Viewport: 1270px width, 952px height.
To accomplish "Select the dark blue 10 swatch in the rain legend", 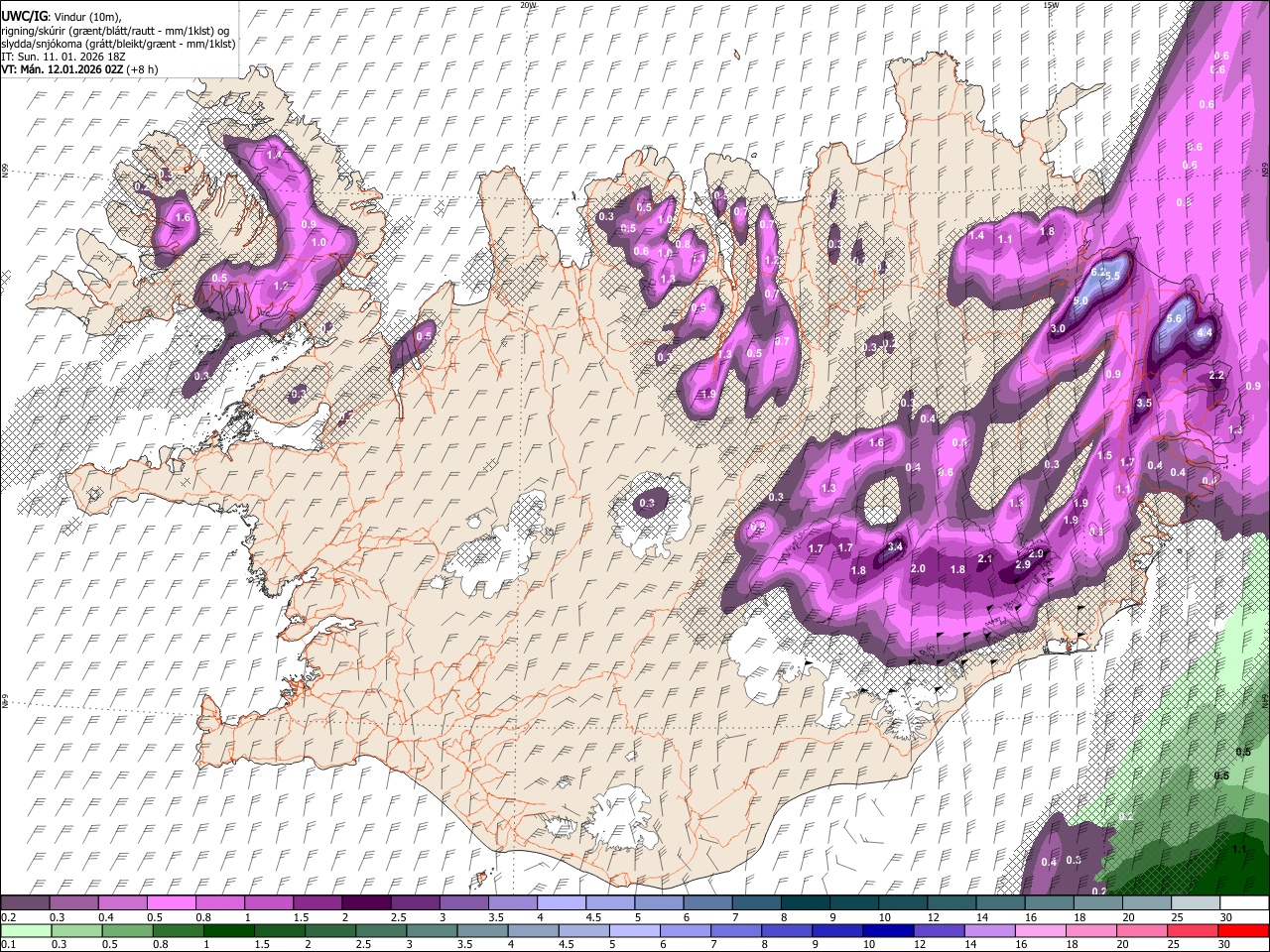I will [889, 930].
